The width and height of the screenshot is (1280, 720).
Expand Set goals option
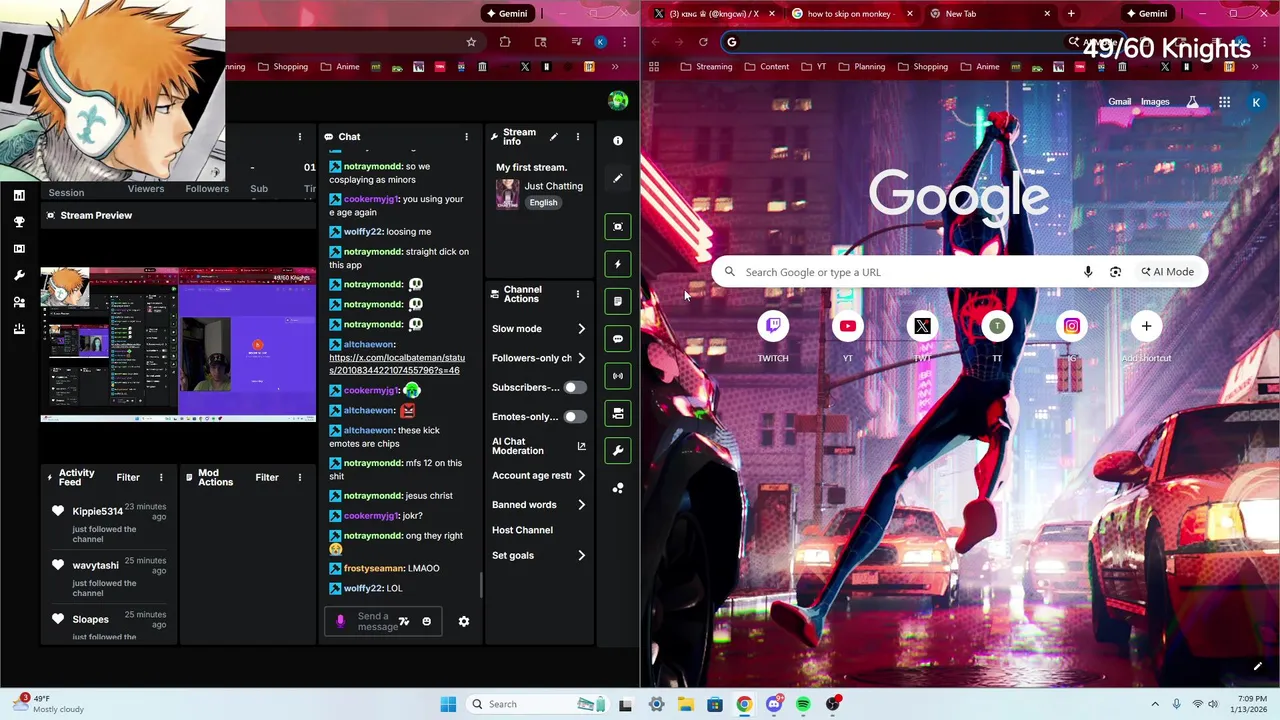581,556
